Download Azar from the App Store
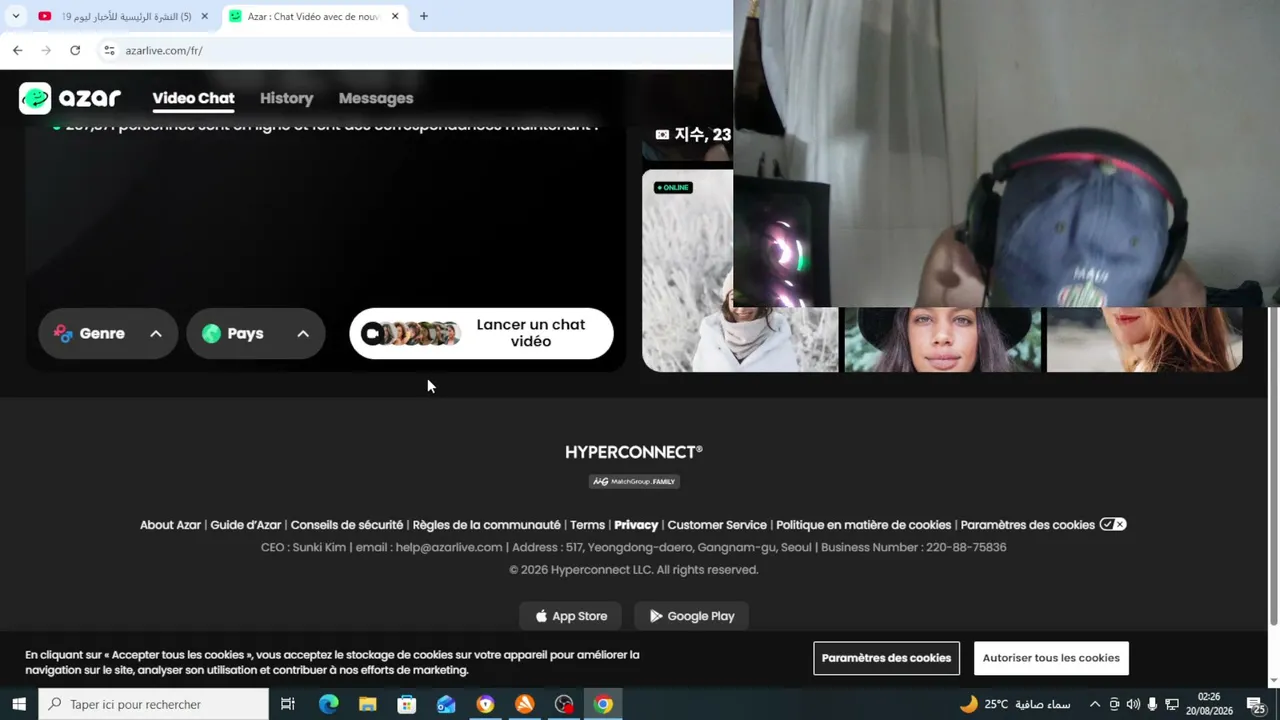The width and height of the screenshot is (1280, 720). tap(570, 616)
